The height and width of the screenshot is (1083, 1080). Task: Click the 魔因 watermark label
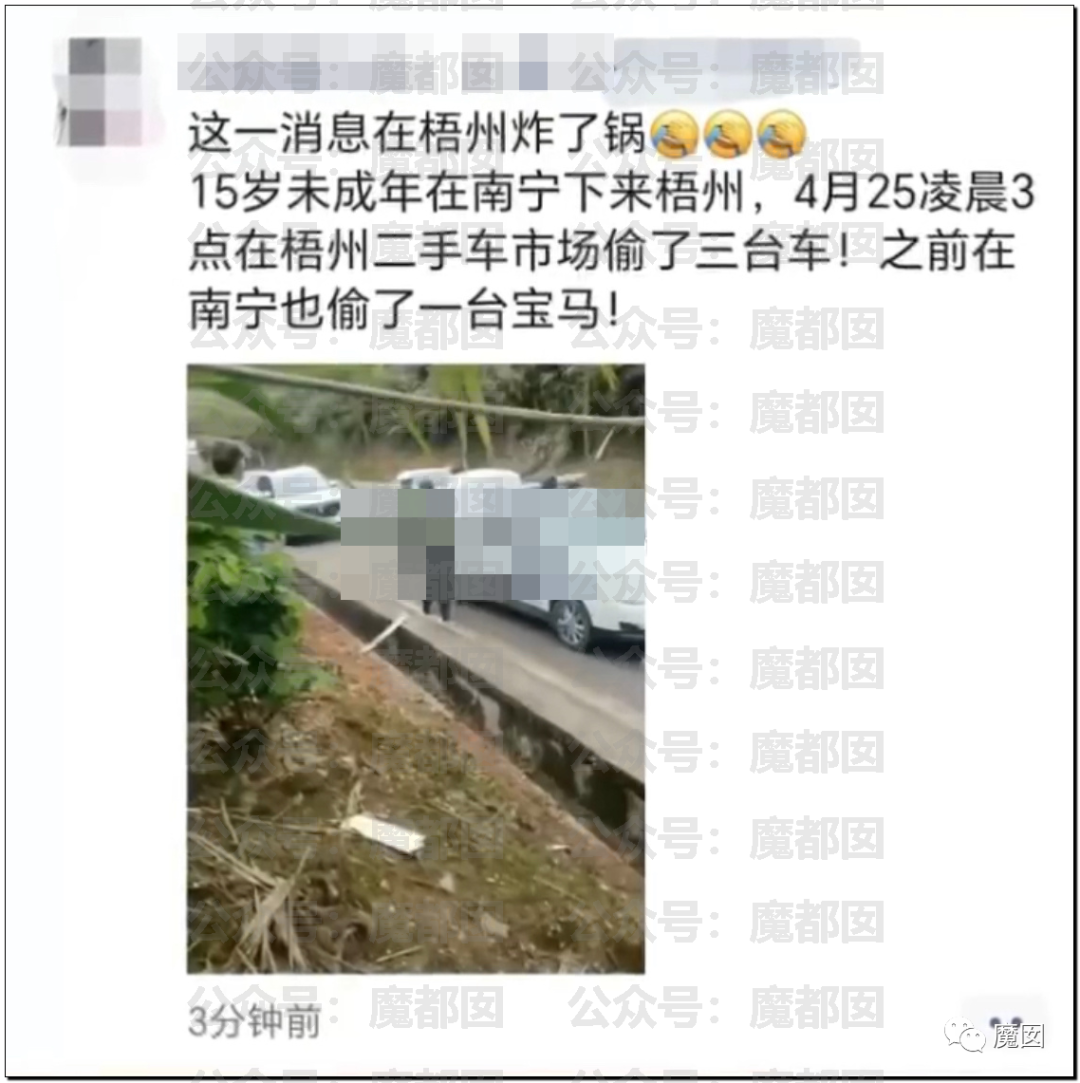tap(1019, 1037)
